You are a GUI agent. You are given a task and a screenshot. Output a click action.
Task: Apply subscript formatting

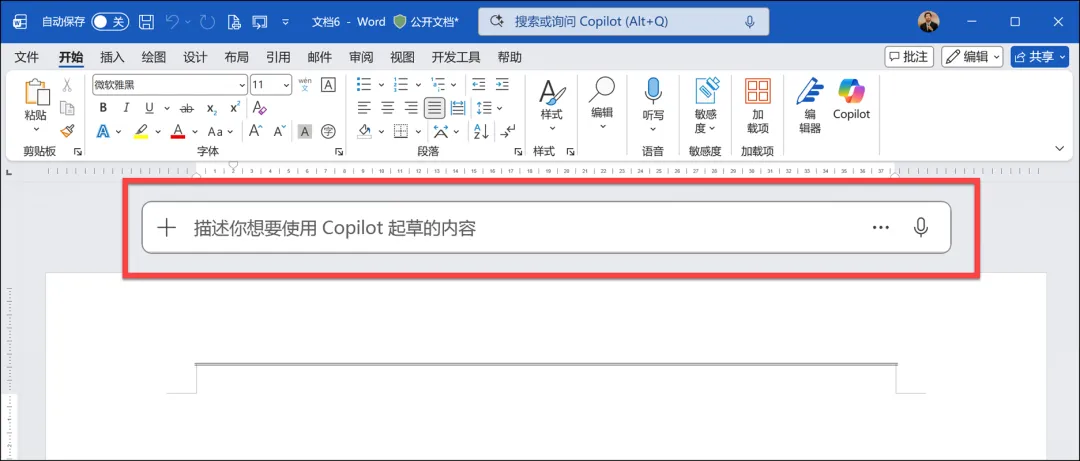pos(212,108)
